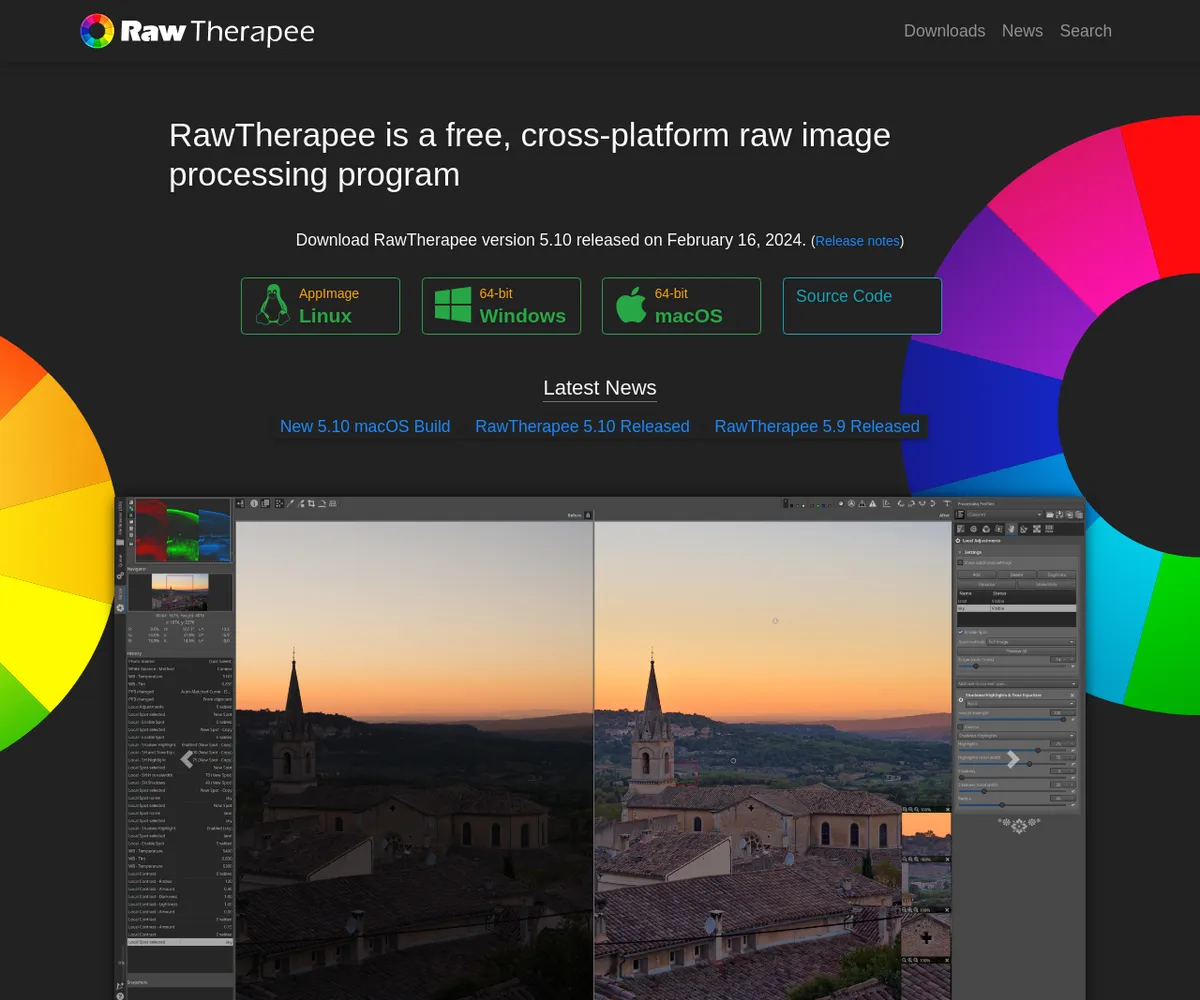Select the Local Adjustments hand tab icon
1200x1000 pixels.
pos(1011,528)
